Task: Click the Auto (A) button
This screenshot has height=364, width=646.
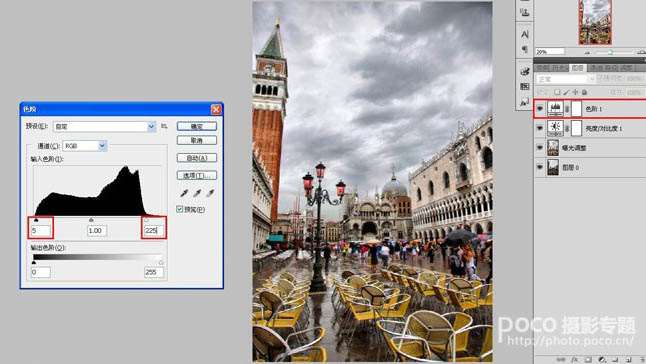Action: [197, 158]
